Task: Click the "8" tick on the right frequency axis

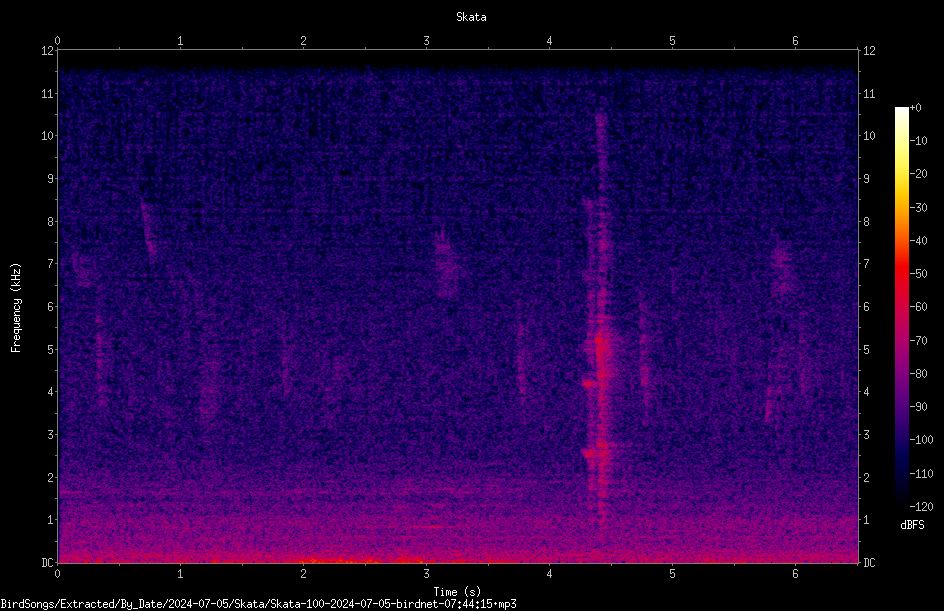Action: coord(866,222)
